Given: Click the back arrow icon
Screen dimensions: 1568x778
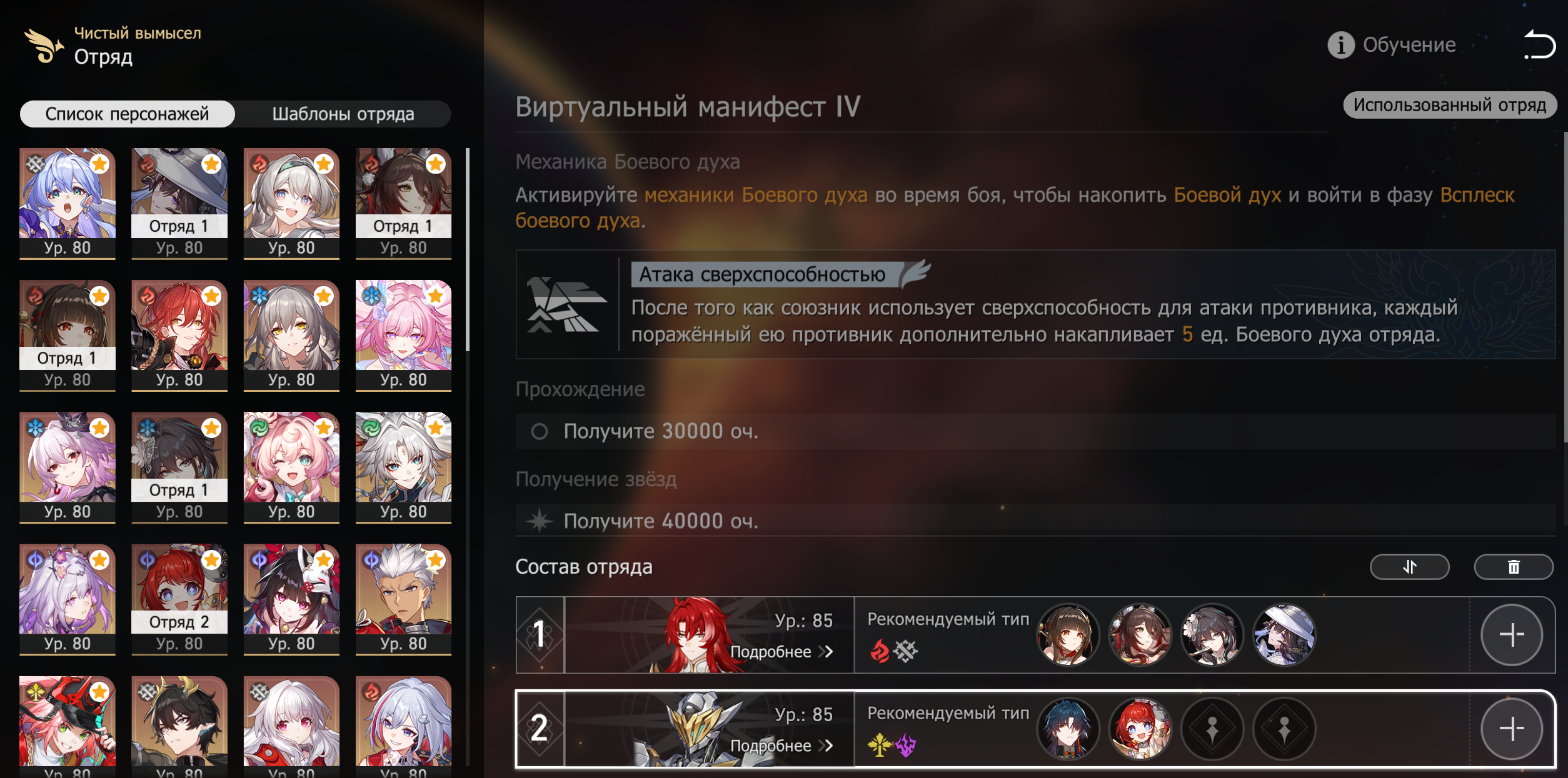Looking at the screenshot, I should pos(1539,45).
